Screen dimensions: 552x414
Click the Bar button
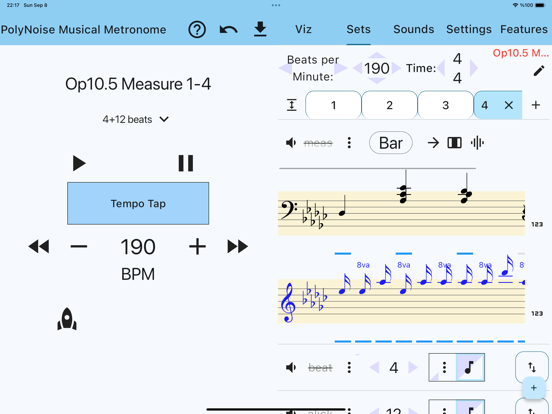391,143
